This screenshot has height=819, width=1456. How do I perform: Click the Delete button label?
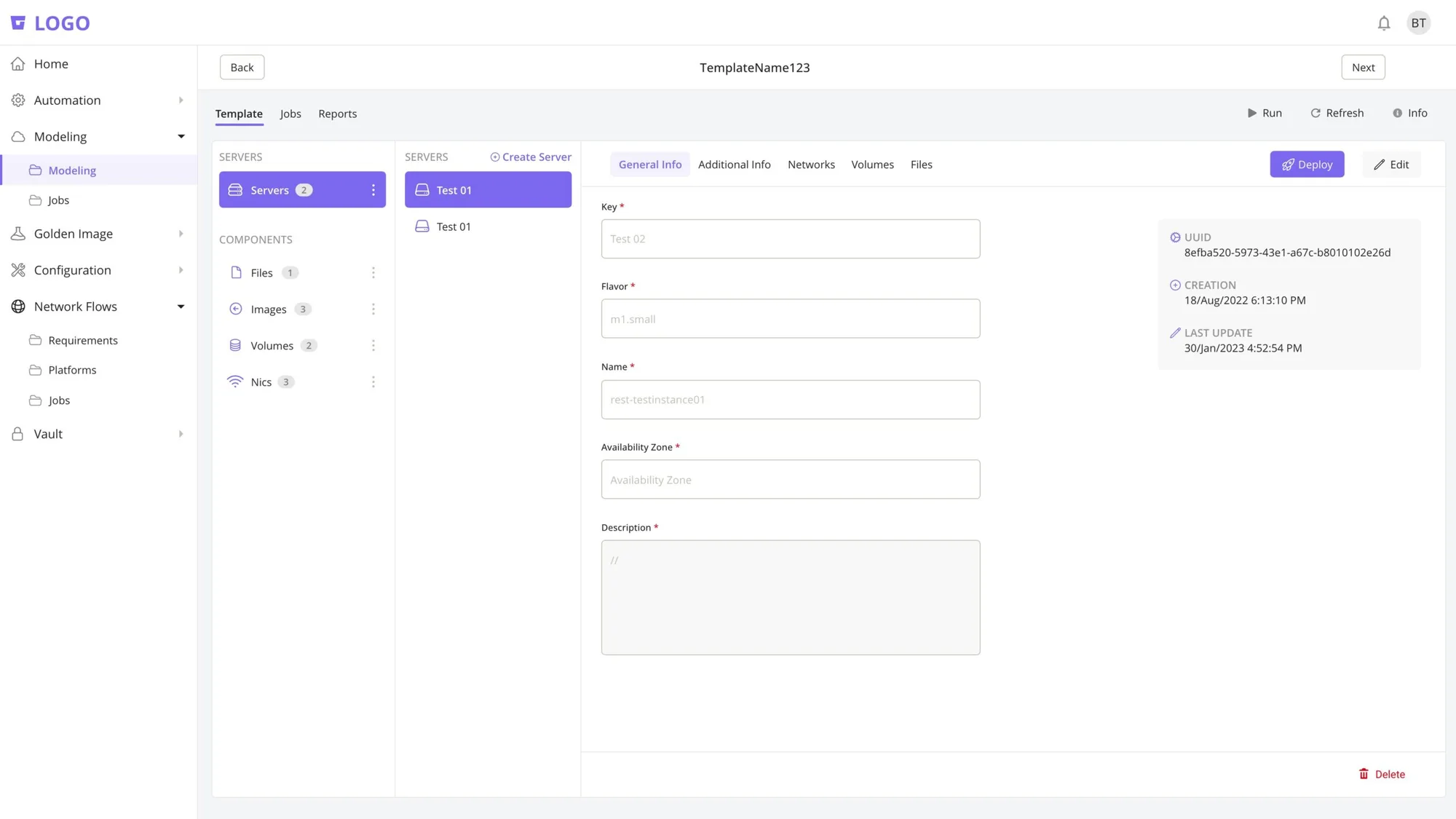(x=1390, y=774)
